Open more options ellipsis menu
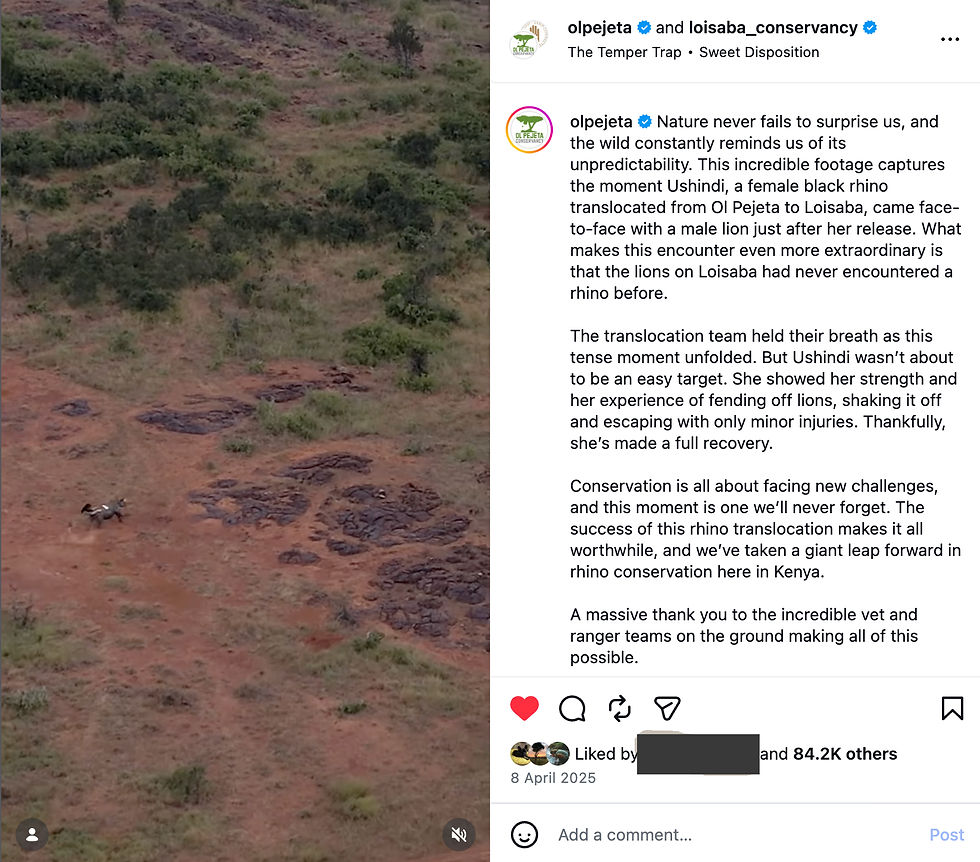 [949, 39]
